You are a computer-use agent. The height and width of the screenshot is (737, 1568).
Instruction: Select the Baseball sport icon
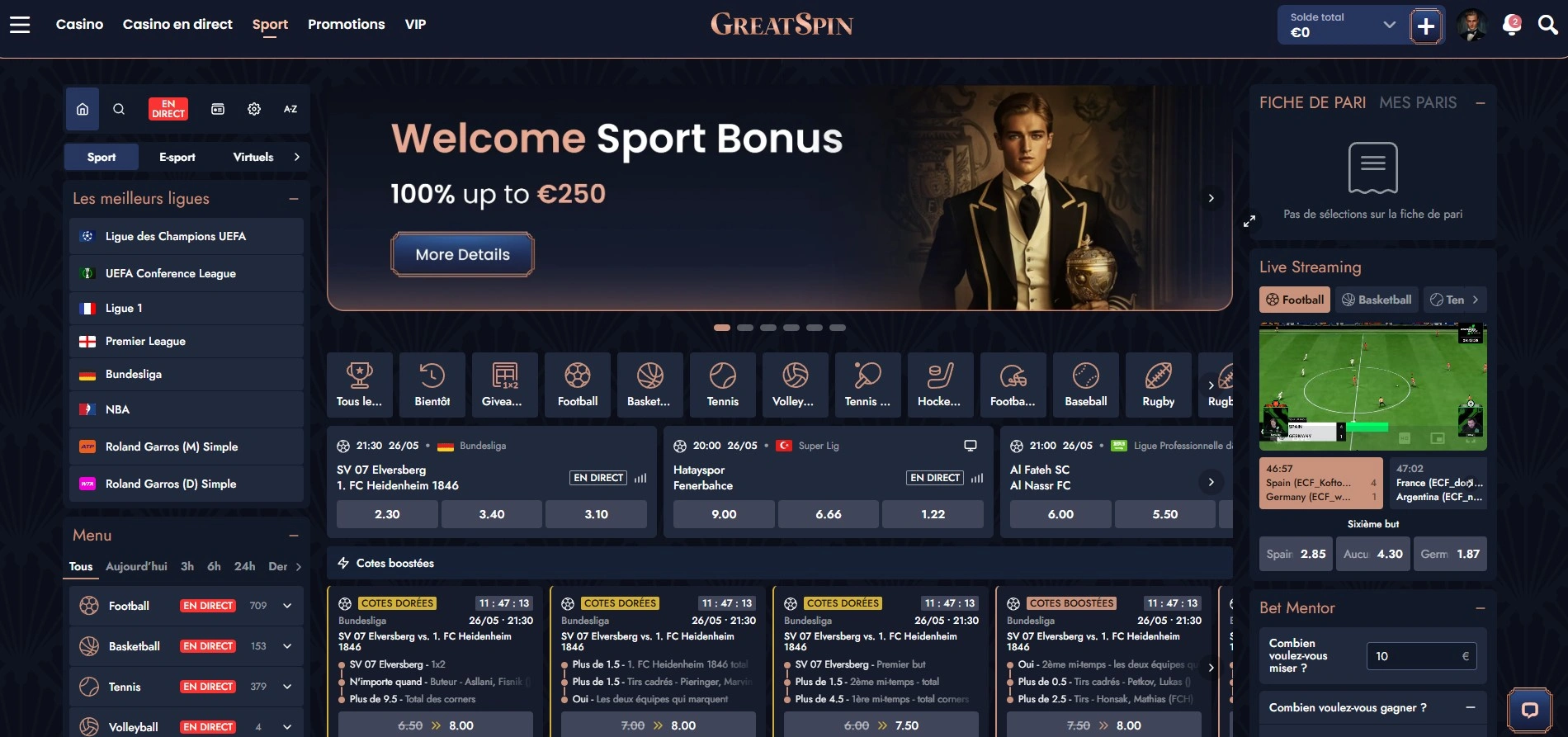[1086, 385]
